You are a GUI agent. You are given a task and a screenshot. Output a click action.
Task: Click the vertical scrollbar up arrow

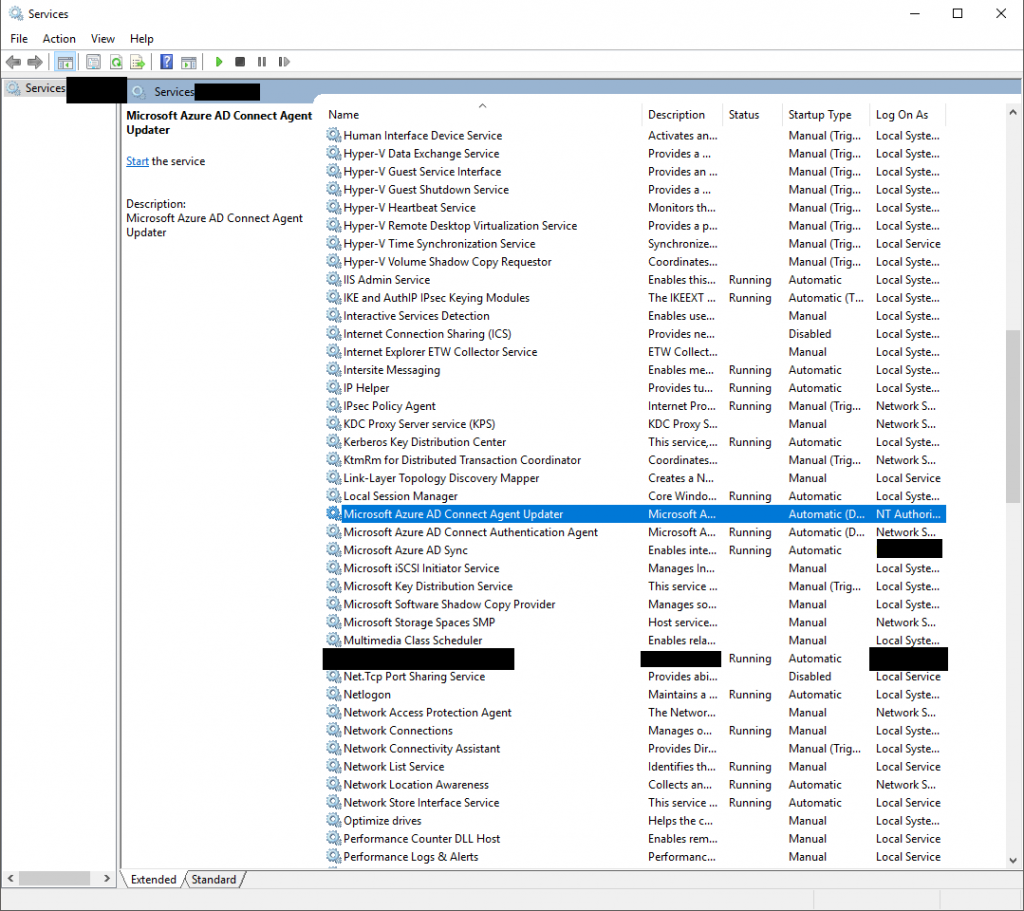1013,112
